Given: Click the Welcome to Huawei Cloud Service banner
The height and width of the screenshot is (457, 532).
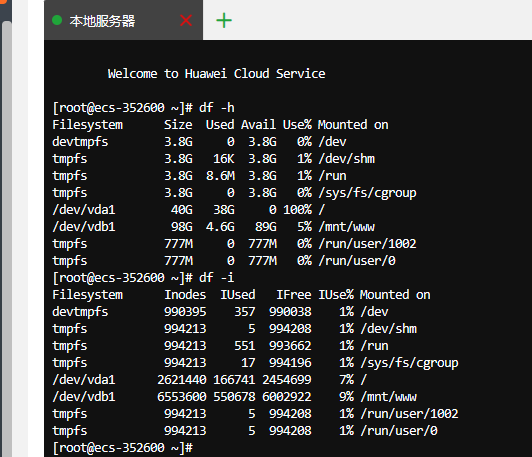Looking at the screenshot, I should tap(216, 74).
